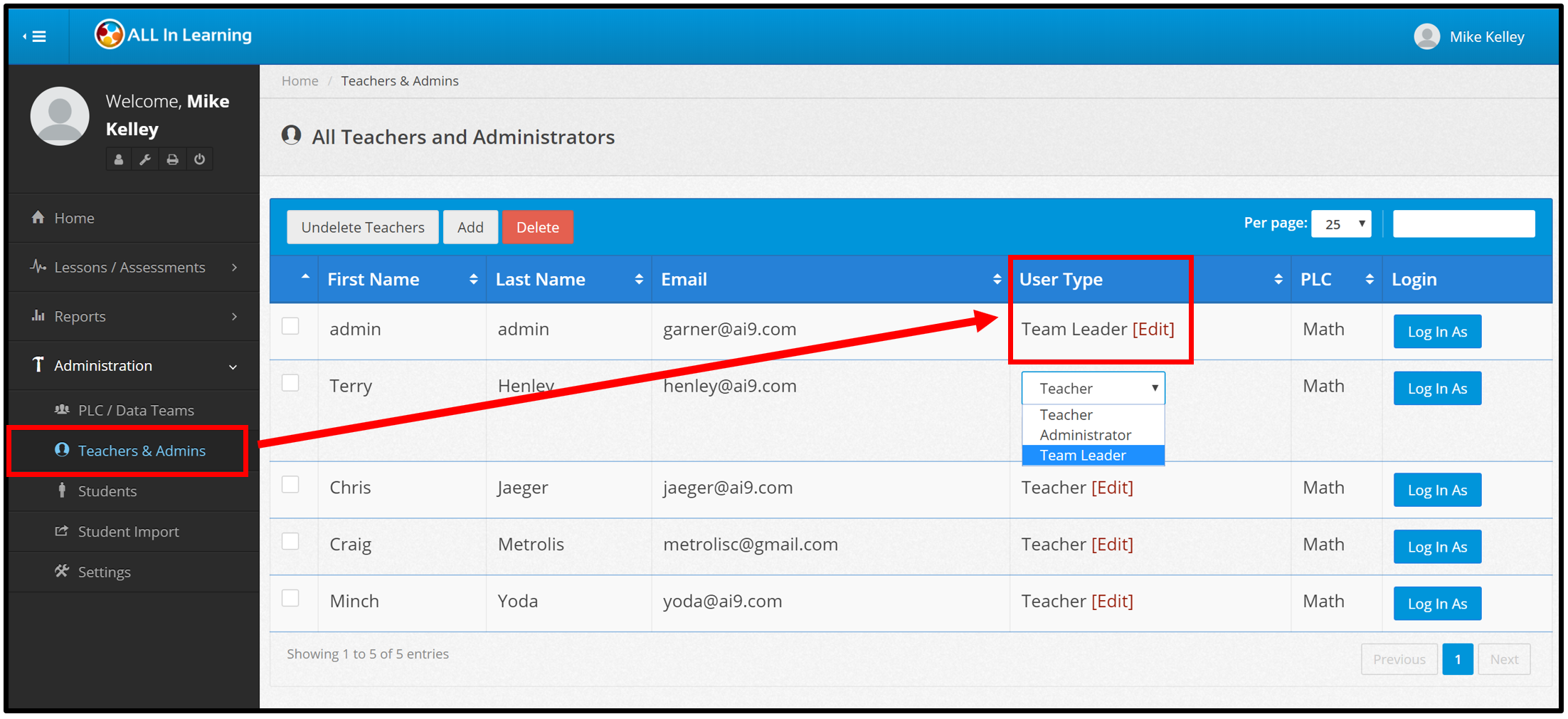This screenshot has height=719, width=1568.
Task: Click Edit link for Chris Jaeger's user type
Action: click(x=1112, y=488)
